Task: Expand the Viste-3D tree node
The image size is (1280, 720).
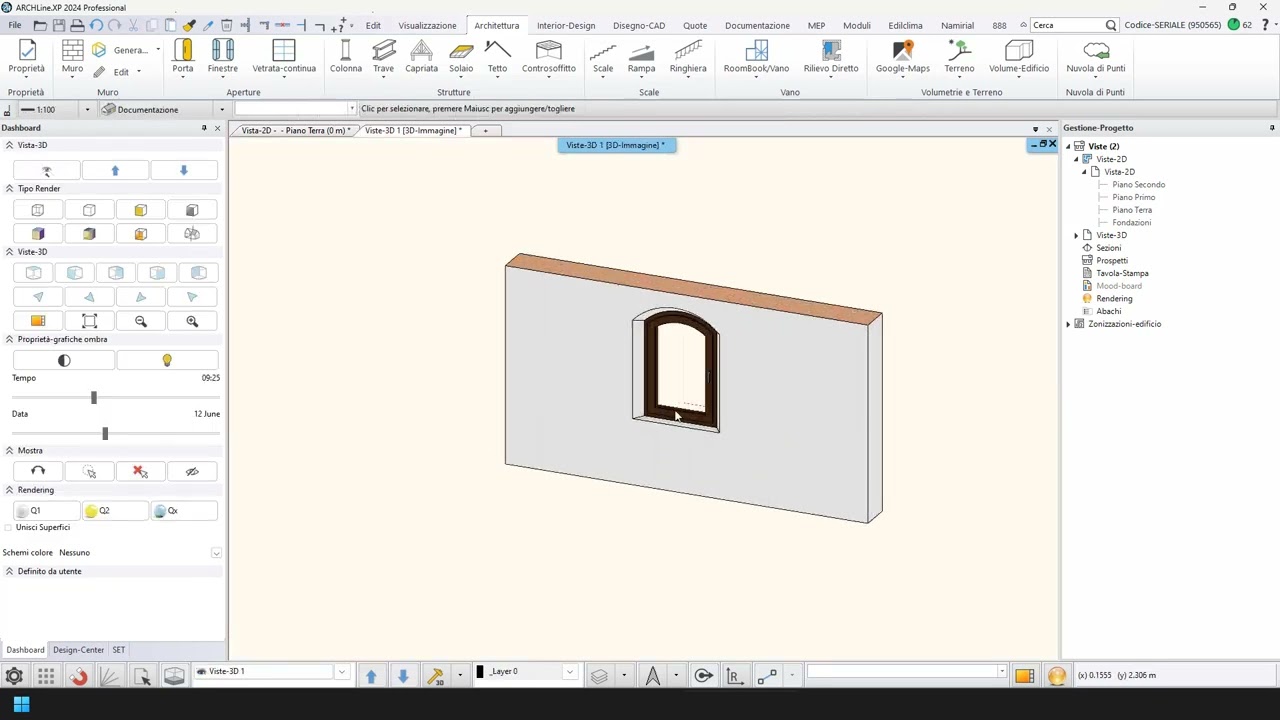Action: pyautogui.click(x=1076, y=235)
